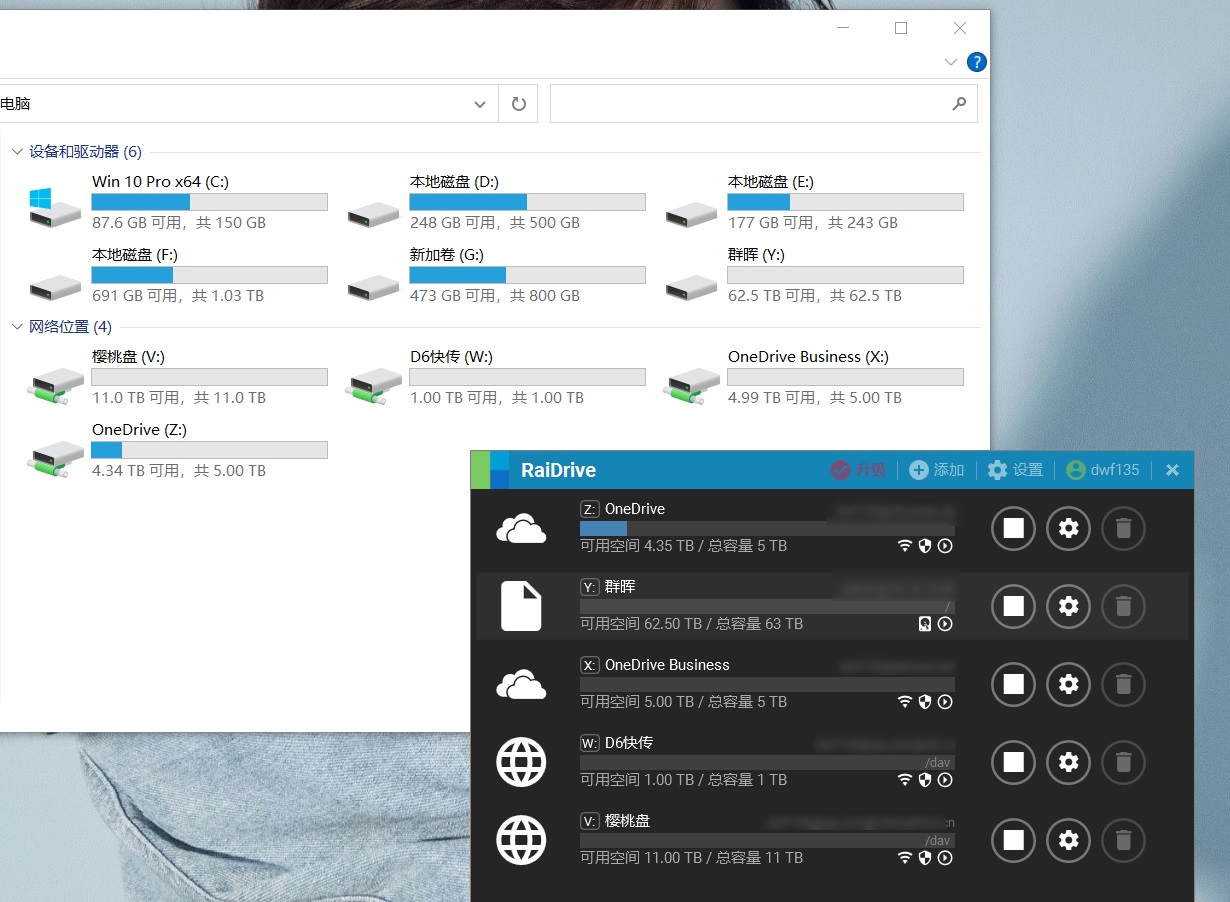
Task: Stop the Z: OneDrive connection in RaiDrive
Action: click(x=1013, y=528)
